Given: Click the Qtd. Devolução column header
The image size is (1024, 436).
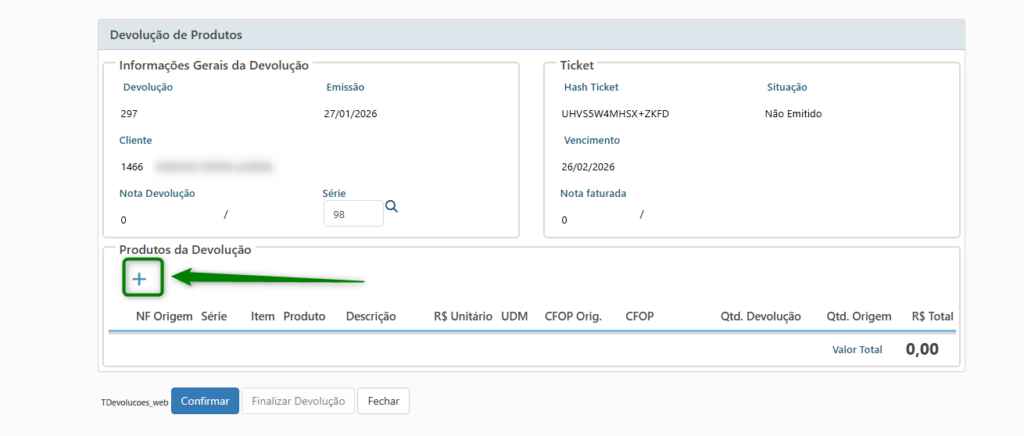Looking at the screenshot, I should (760, 316).
